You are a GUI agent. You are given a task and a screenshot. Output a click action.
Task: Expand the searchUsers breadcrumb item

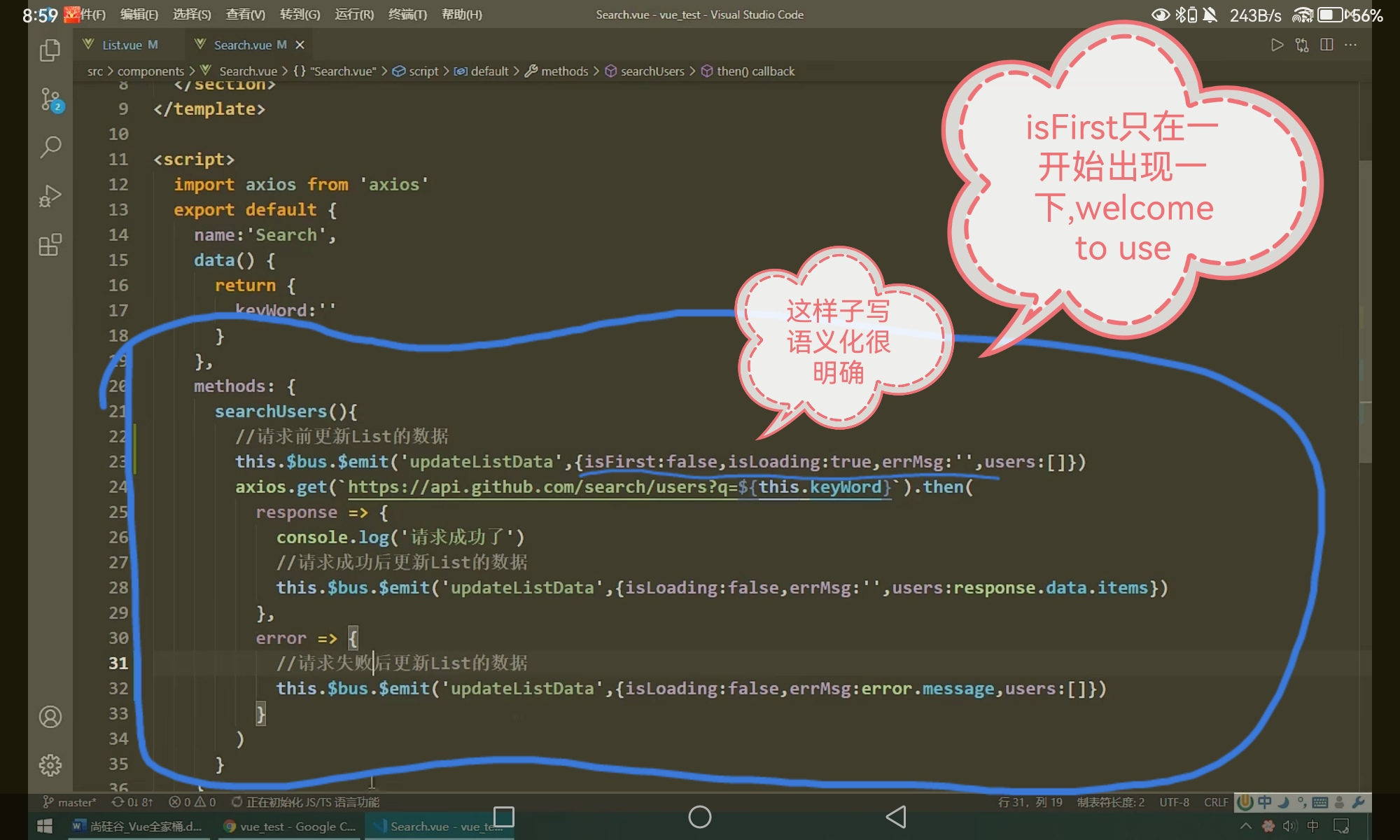pyautogui.click(x=652, y=71)
